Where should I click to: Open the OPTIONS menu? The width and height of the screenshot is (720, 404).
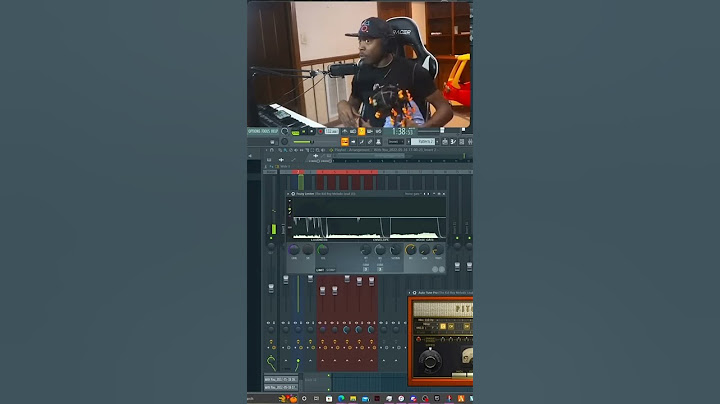tap(254, 131)
